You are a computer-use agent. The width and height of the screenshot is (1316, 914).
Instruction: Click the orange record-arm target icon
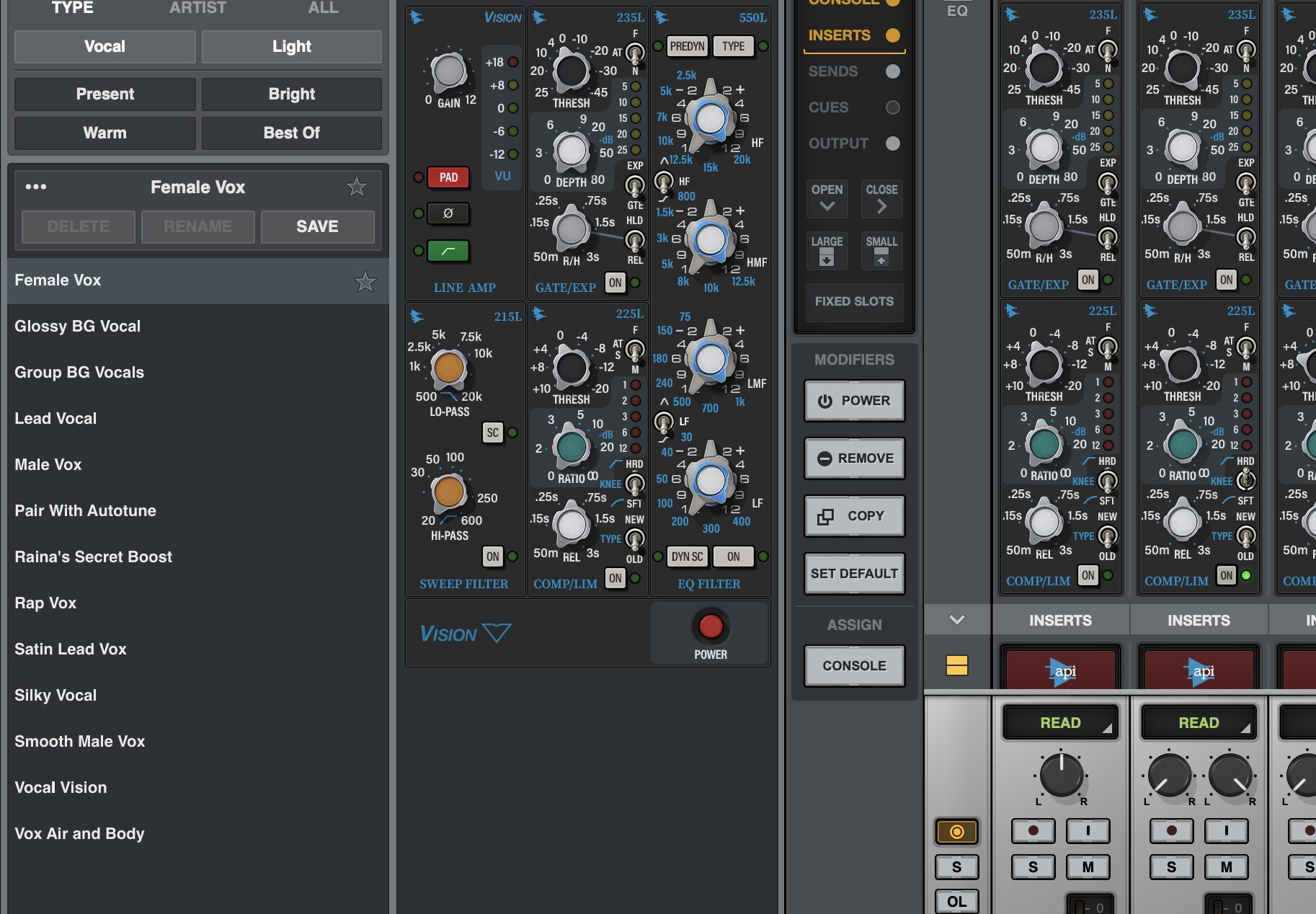click(956, 831)
